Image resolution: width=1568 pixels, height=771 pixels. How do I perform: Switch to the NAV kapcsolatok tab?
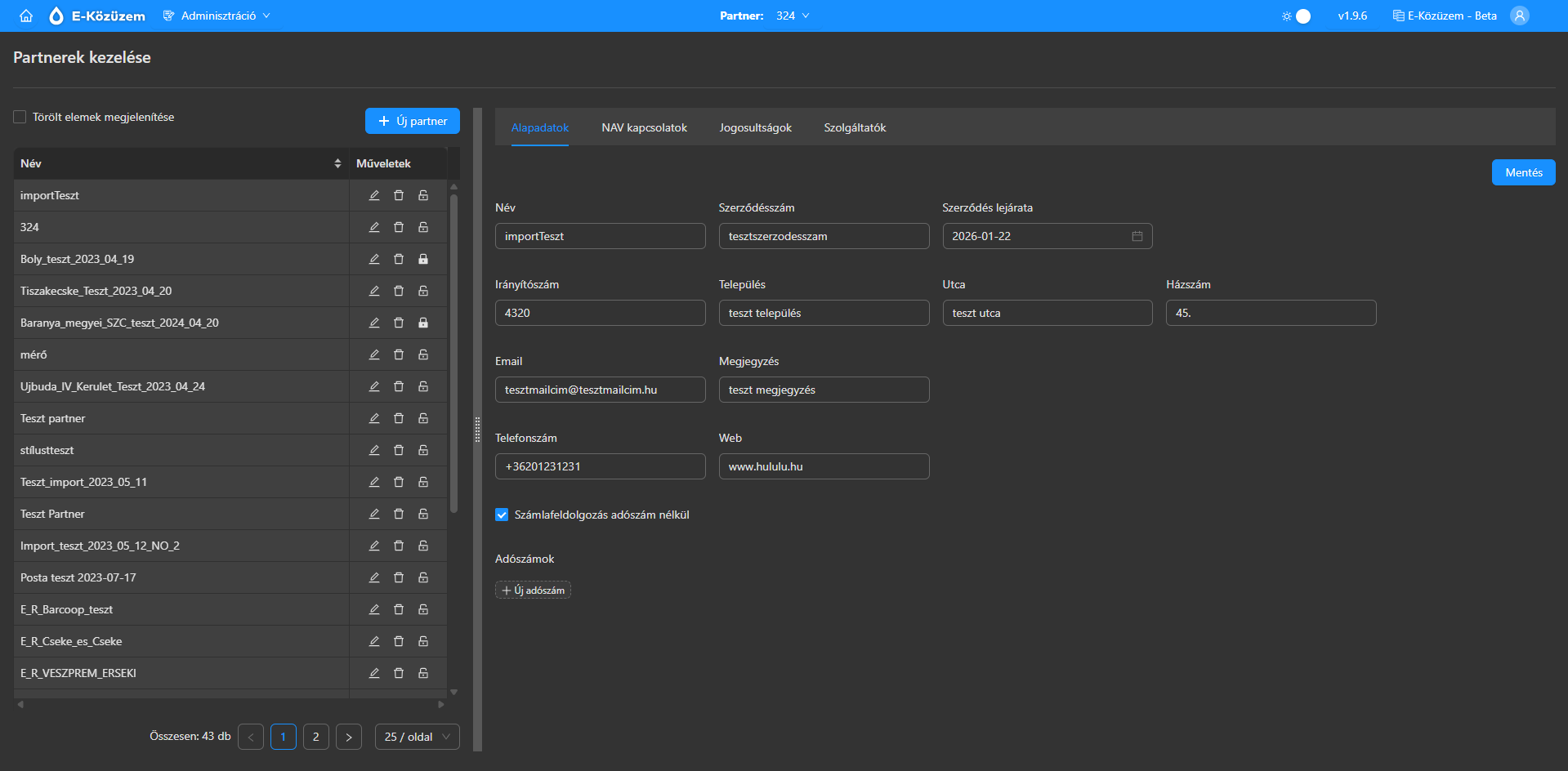tap(644, 127)
